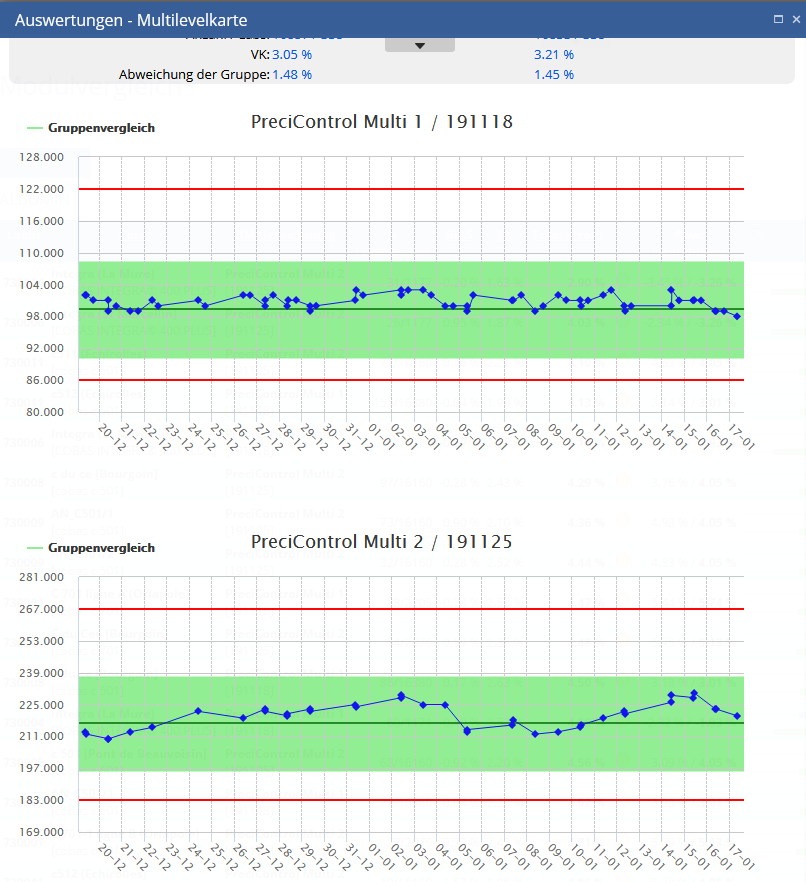806x882 pixels.
Task: Click the group deviation value 1.48 %
Action: (292, 75)
